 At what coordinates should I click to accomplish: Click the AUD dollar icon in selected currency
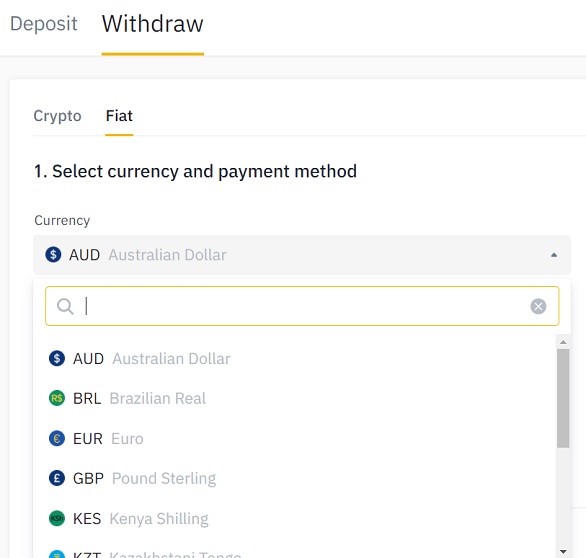(x=53, y=255)
